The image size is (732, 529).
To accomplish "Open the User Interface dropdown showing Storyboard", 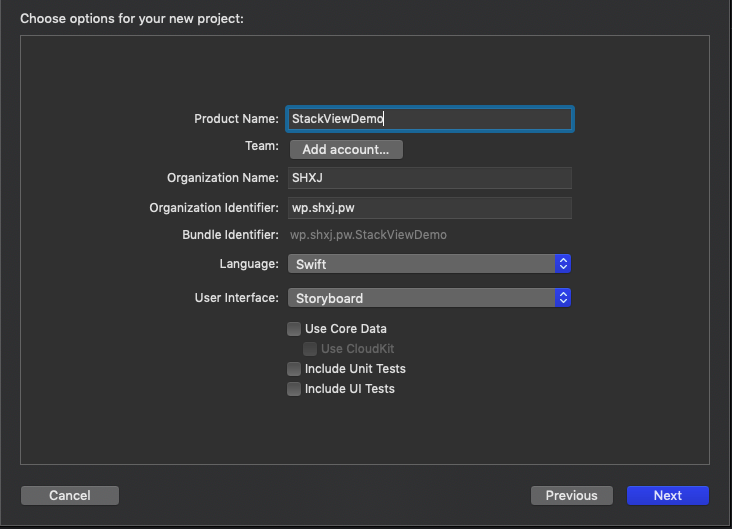I will click(x=420, y=298).
